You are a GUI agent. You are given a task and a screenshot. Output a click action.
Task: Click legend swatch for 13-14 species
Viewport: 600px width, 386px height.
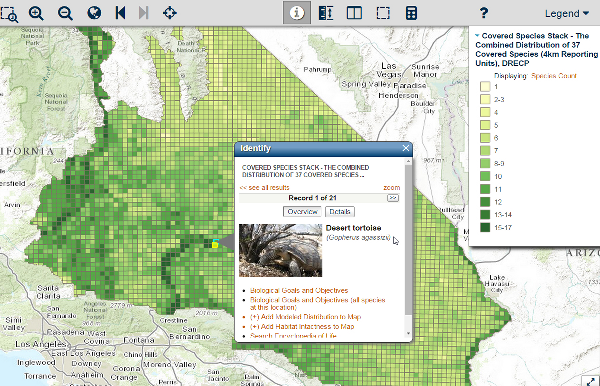(x=485, y=215)
